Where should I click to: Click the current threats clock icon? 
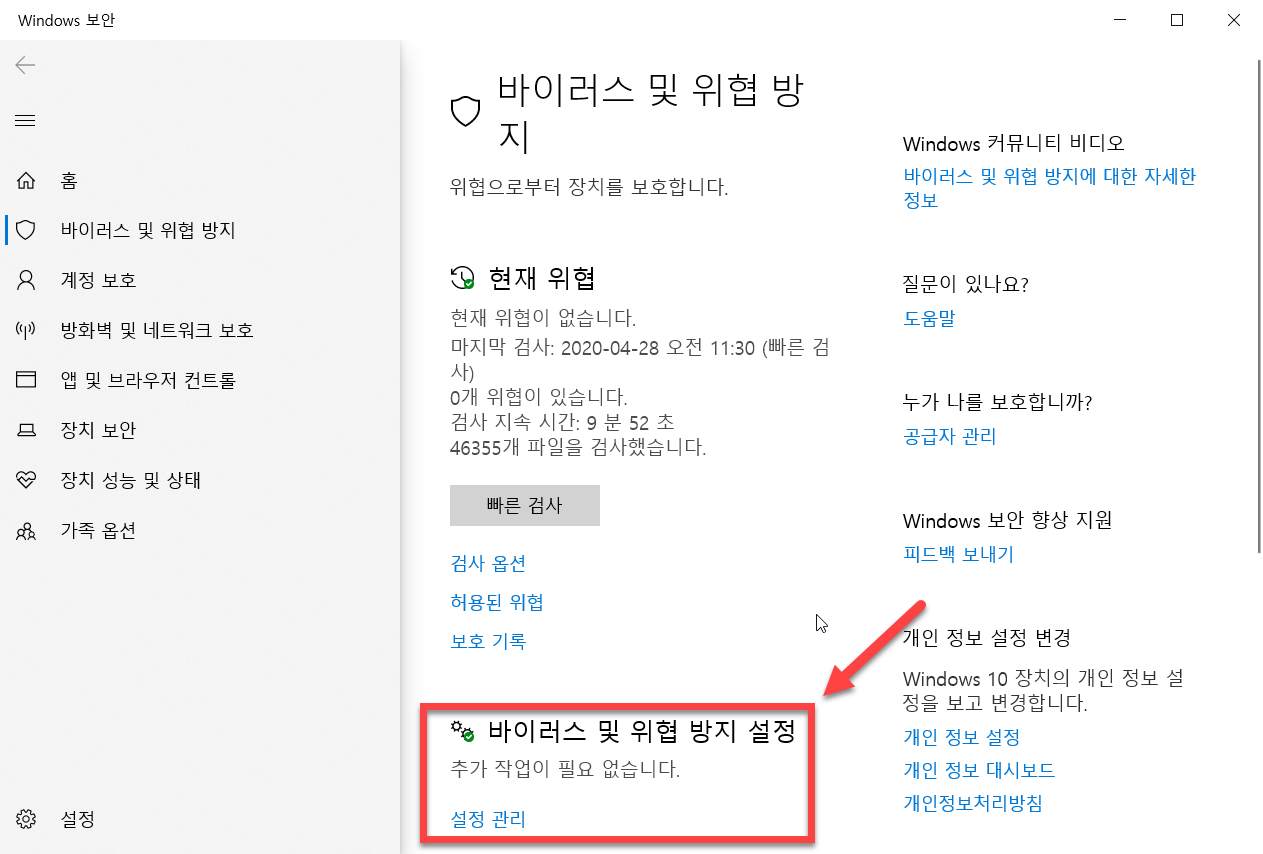point(462,278)
